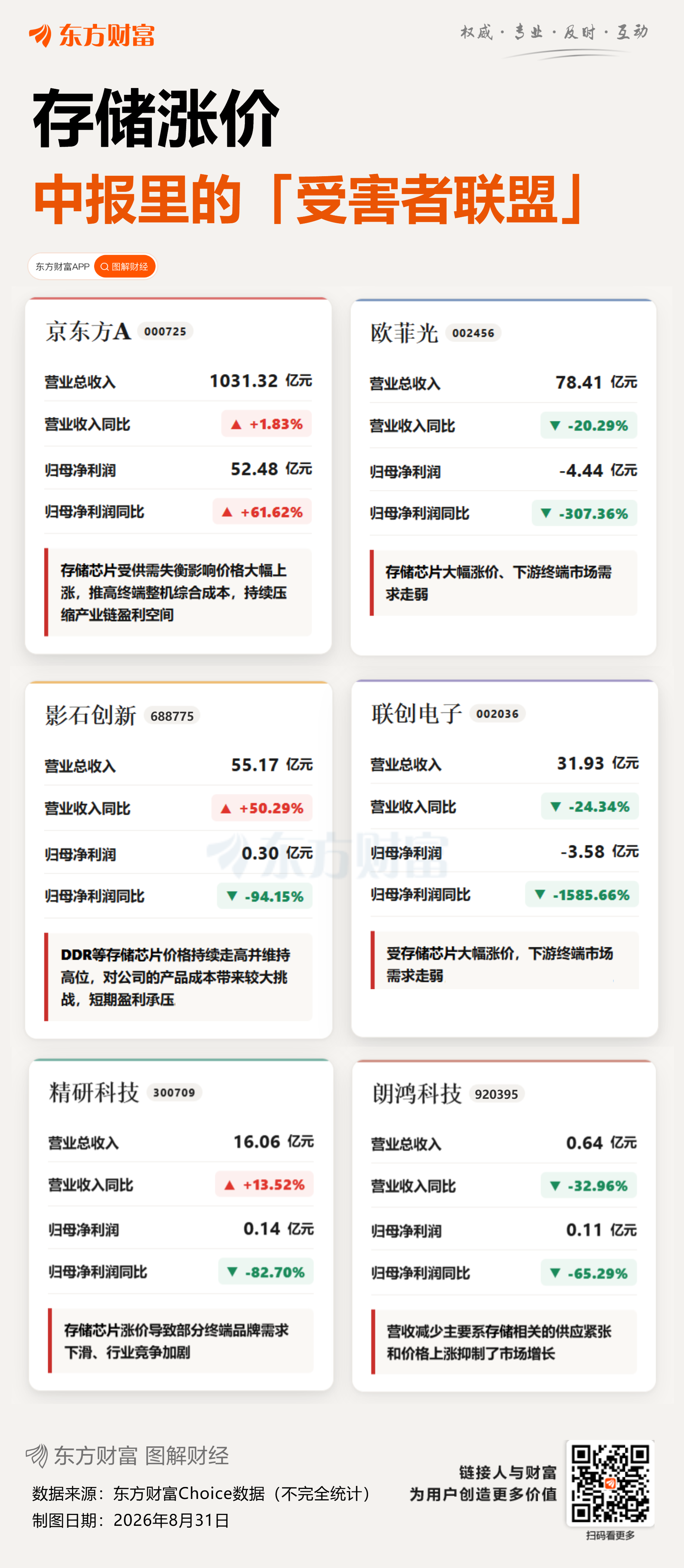
Task: Click the red up arrow beside +1.83%
Action: 236,424
